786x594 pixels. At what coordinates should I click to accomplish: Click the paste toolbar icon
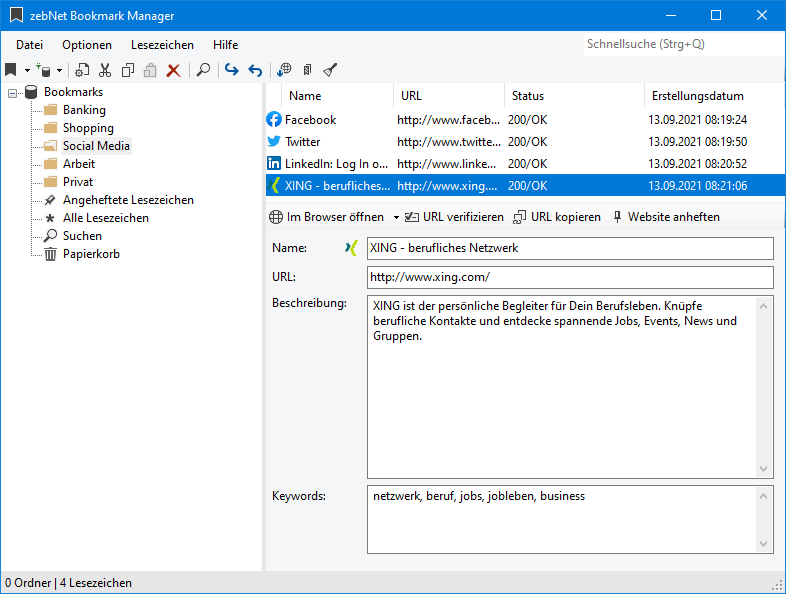coord(150,70)
